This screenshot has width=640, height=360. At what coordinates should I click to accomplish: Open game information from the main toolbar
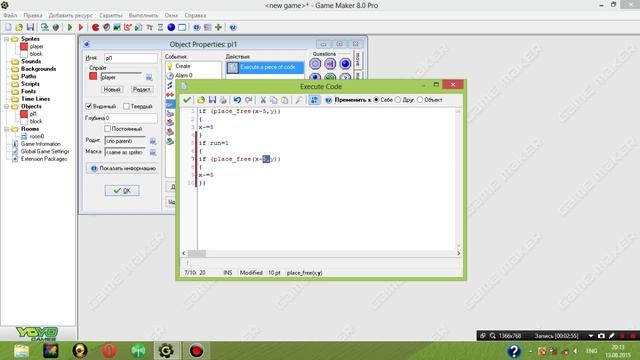[x=197, y=27]
